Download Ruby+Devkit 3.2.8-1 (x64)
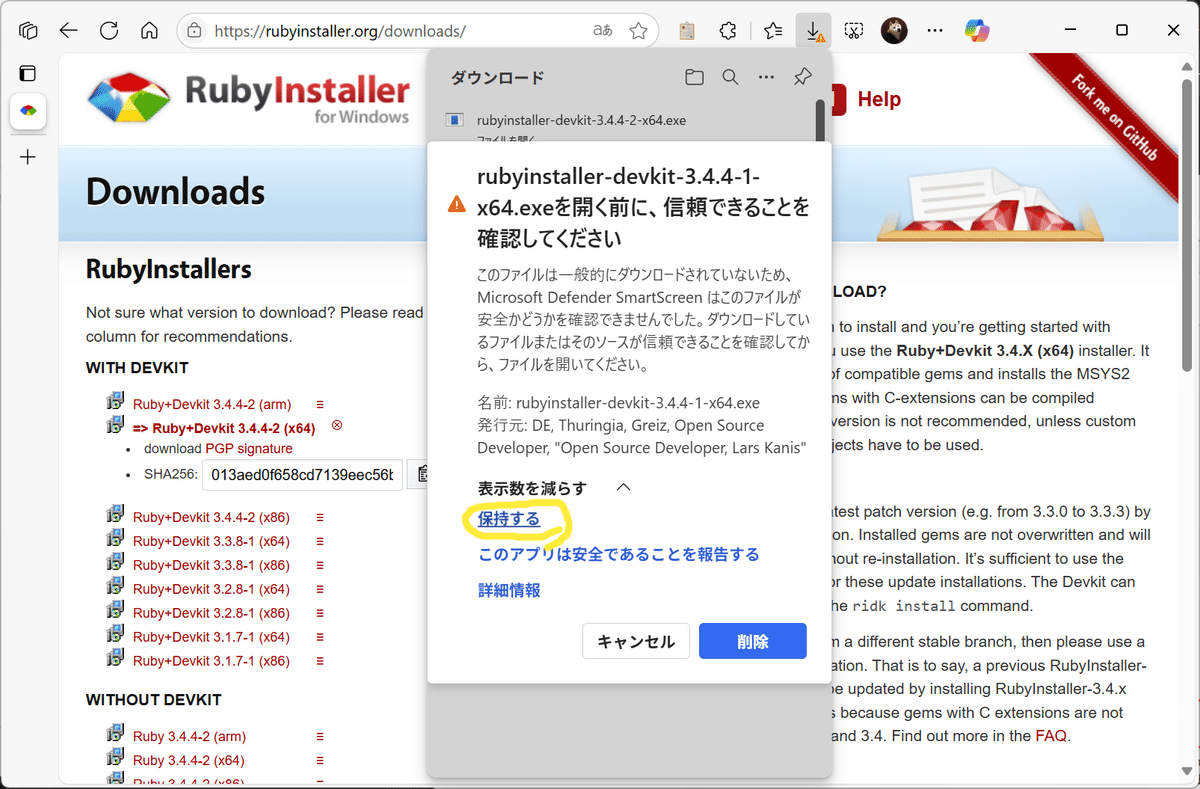The width and height of the screenshot is (1200, 789). (x=211, y=589)
